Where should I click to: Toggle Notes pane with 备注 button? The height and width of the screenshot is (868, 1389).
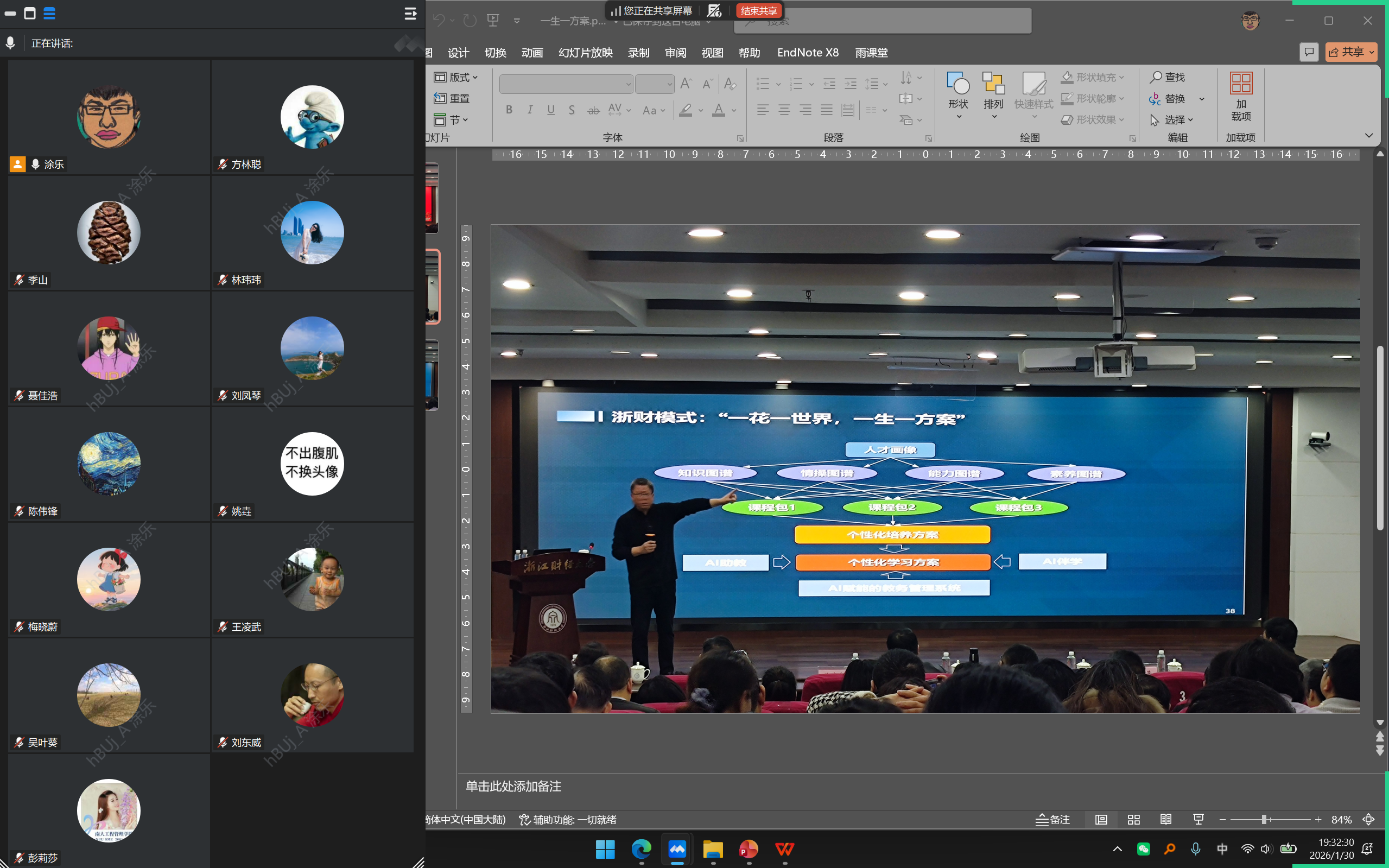tap(1052, 820)
